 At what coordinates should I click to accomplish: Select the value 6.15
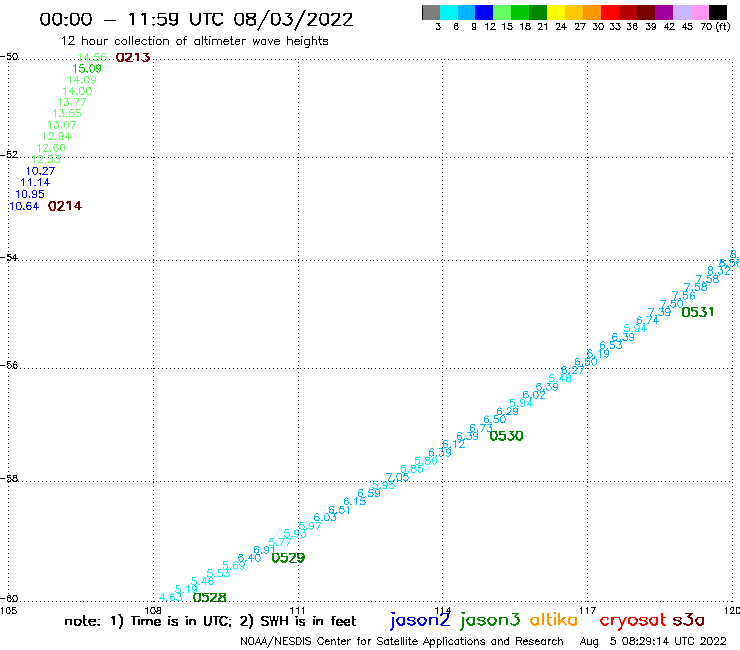click(x=354, y=501)
